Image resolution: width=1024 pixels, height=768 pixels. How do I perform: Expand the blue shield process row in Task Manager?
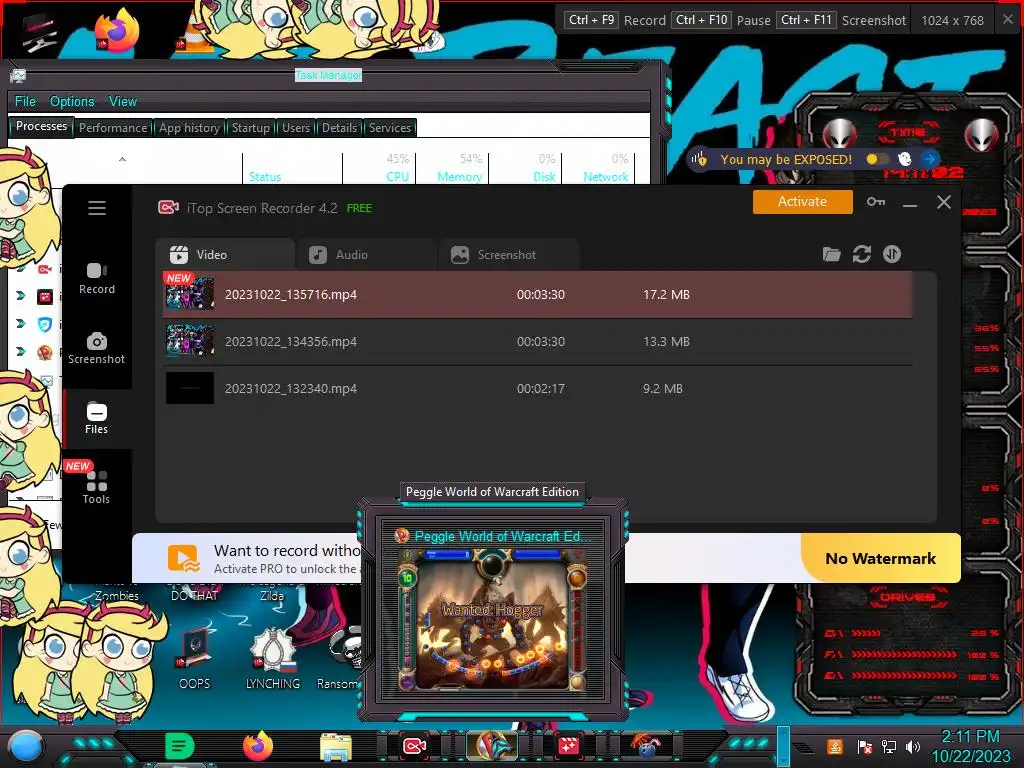point(21,323)
